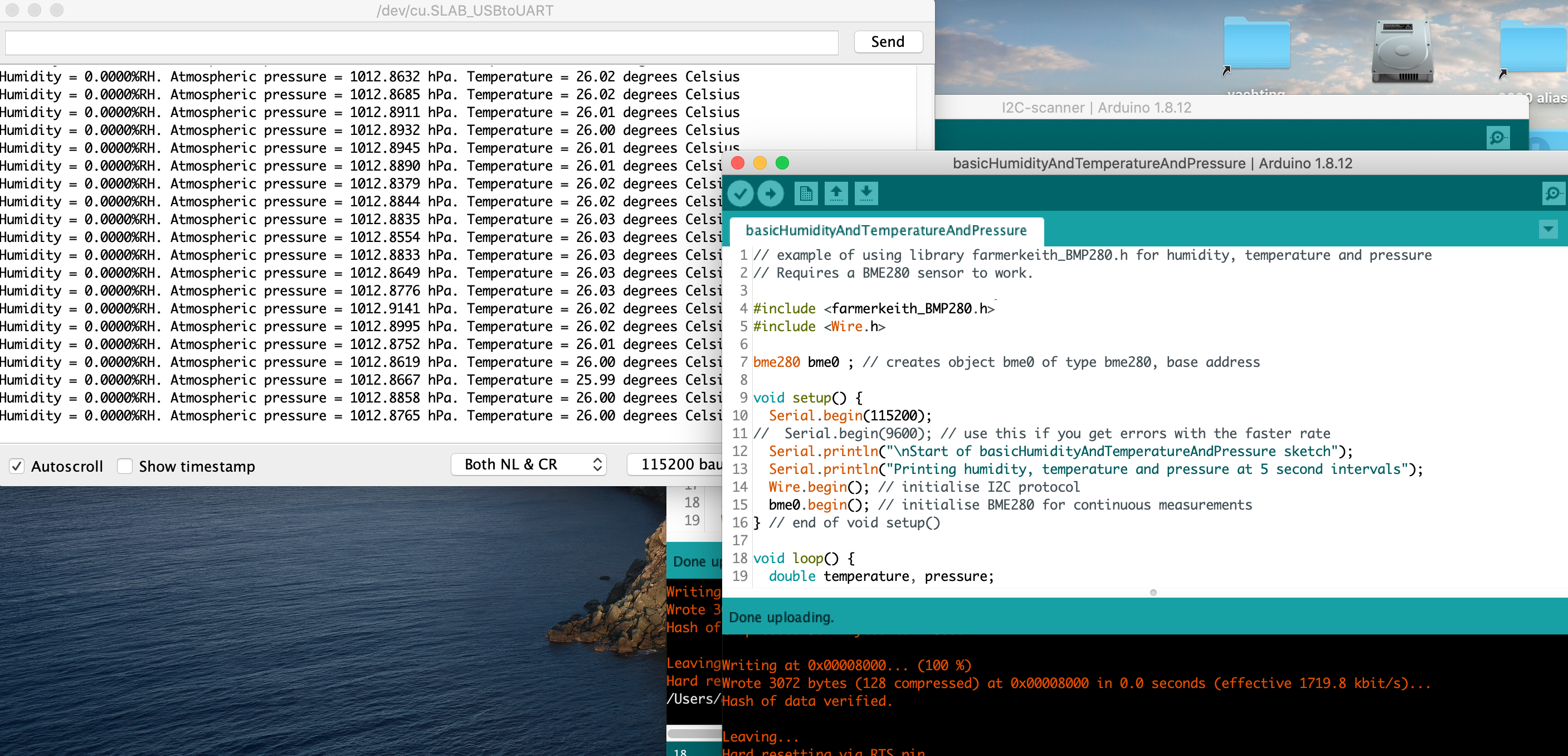Click the serial input text field

(420, 42)
